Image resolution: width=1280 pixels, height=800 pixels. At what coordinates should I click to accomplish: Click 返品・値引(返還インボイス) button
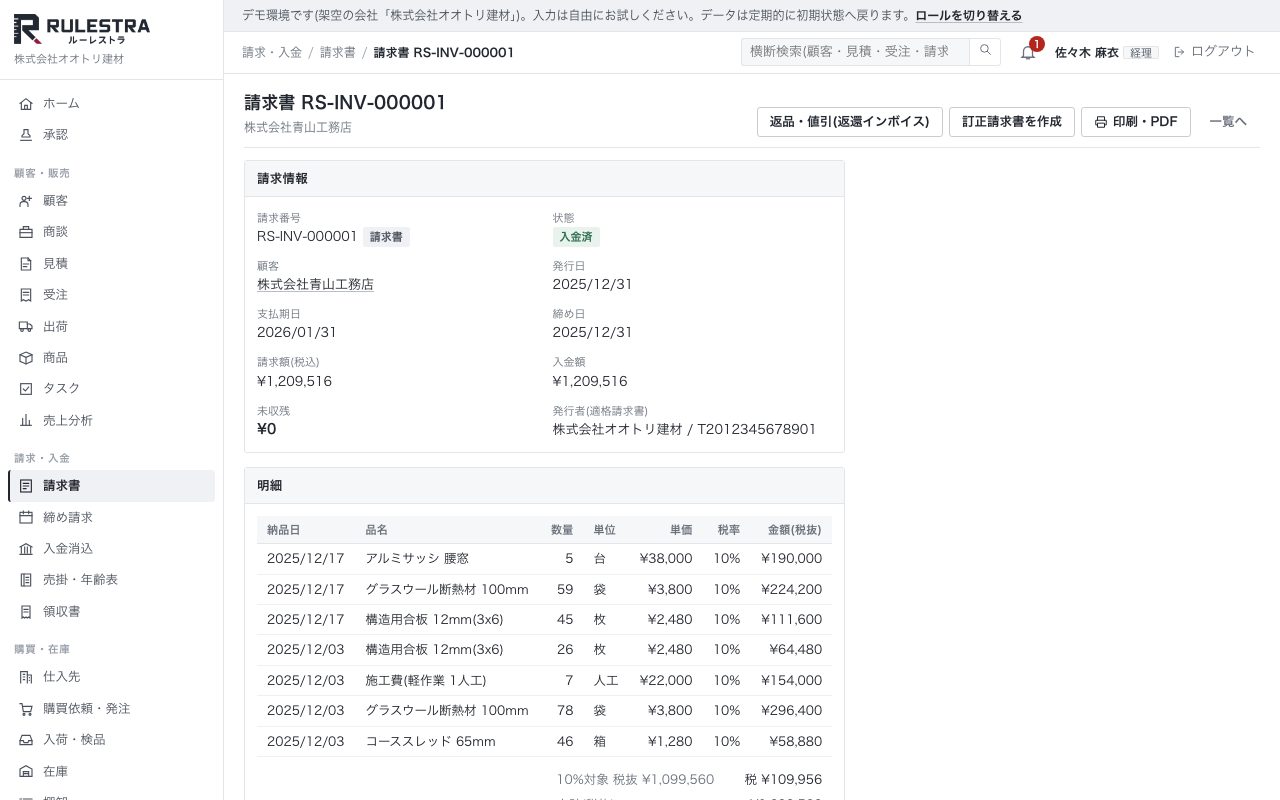coord(850,122)
